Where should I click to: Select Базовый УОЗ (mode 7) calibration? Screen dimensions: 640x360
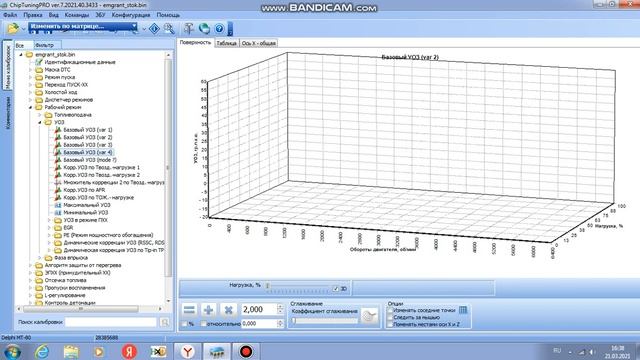point(90,160)
